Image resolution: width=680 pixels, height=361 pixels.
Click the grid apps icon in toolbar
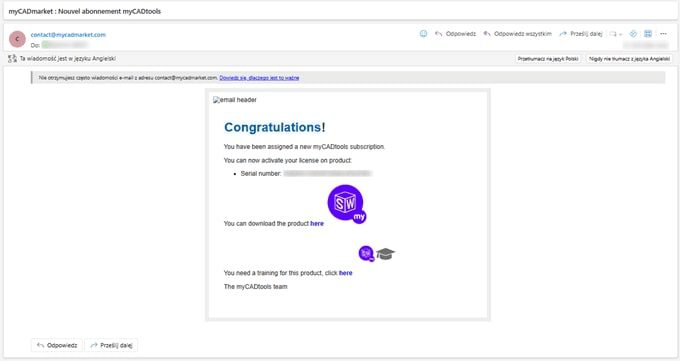point(648,33)
